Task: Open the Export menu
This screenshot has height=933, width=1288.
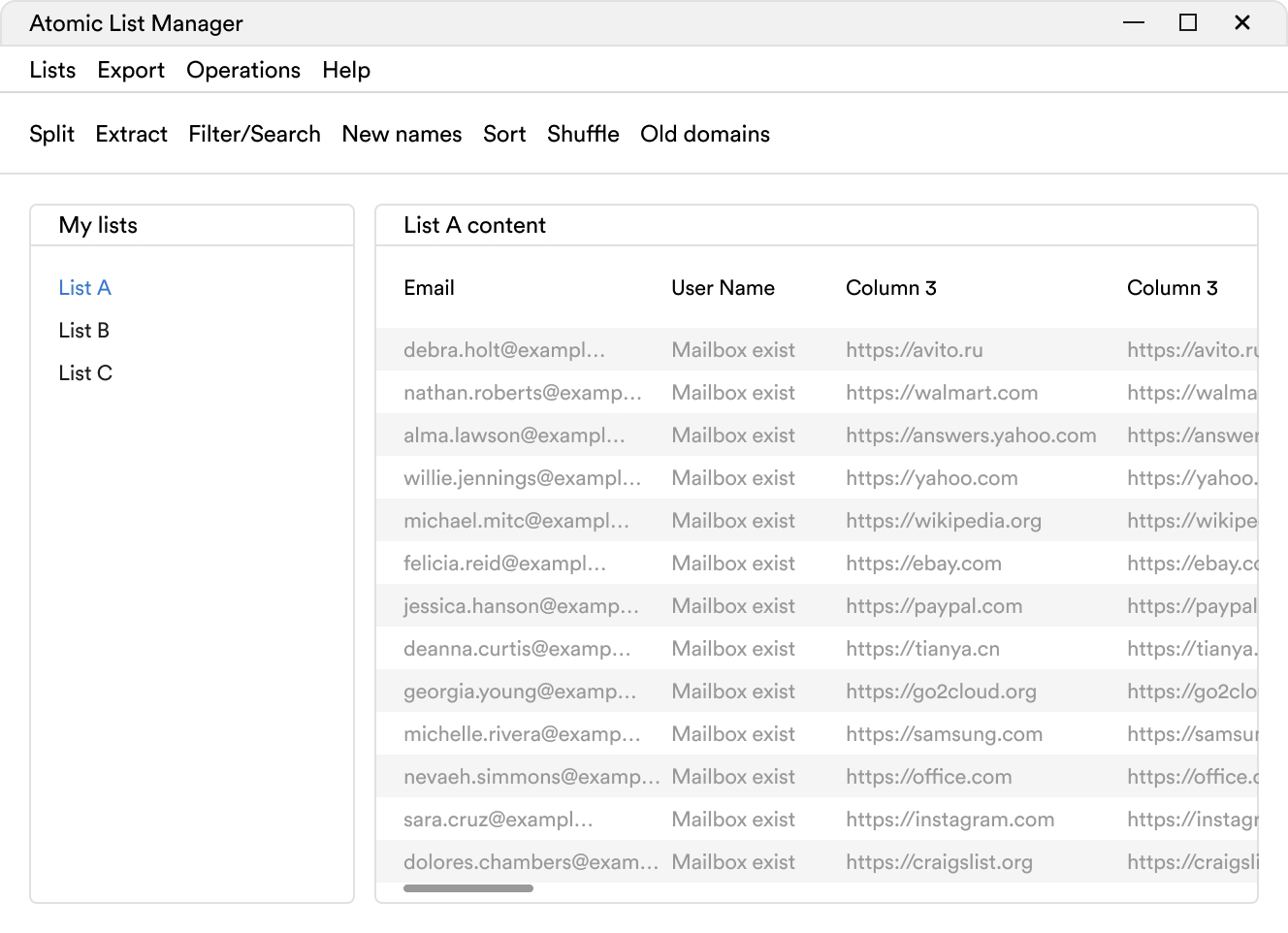Action: 131,70
